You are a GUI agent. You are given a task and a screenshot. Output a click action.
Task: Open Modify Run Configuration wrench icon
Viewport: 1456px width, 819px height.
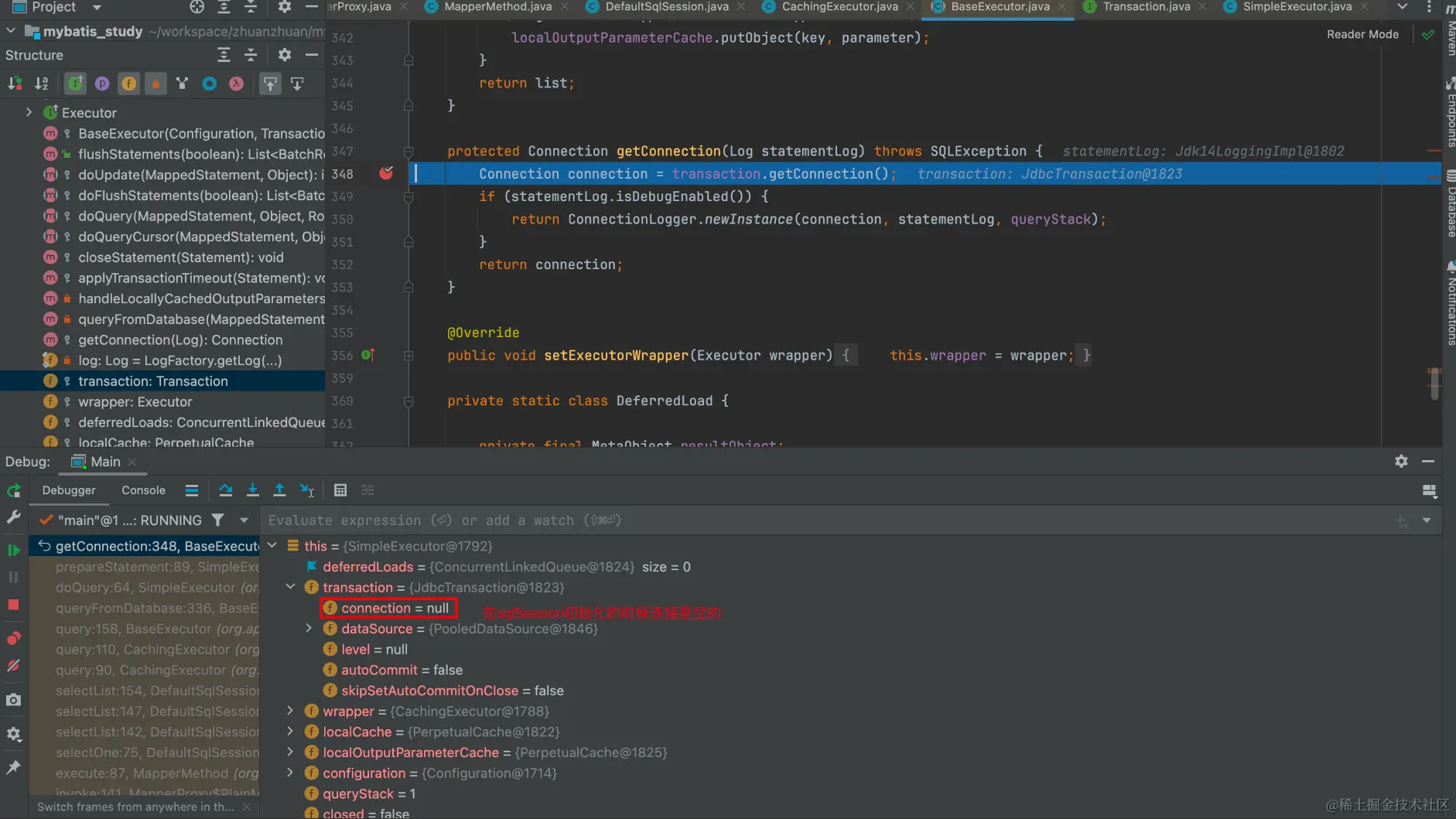[14, 517]
